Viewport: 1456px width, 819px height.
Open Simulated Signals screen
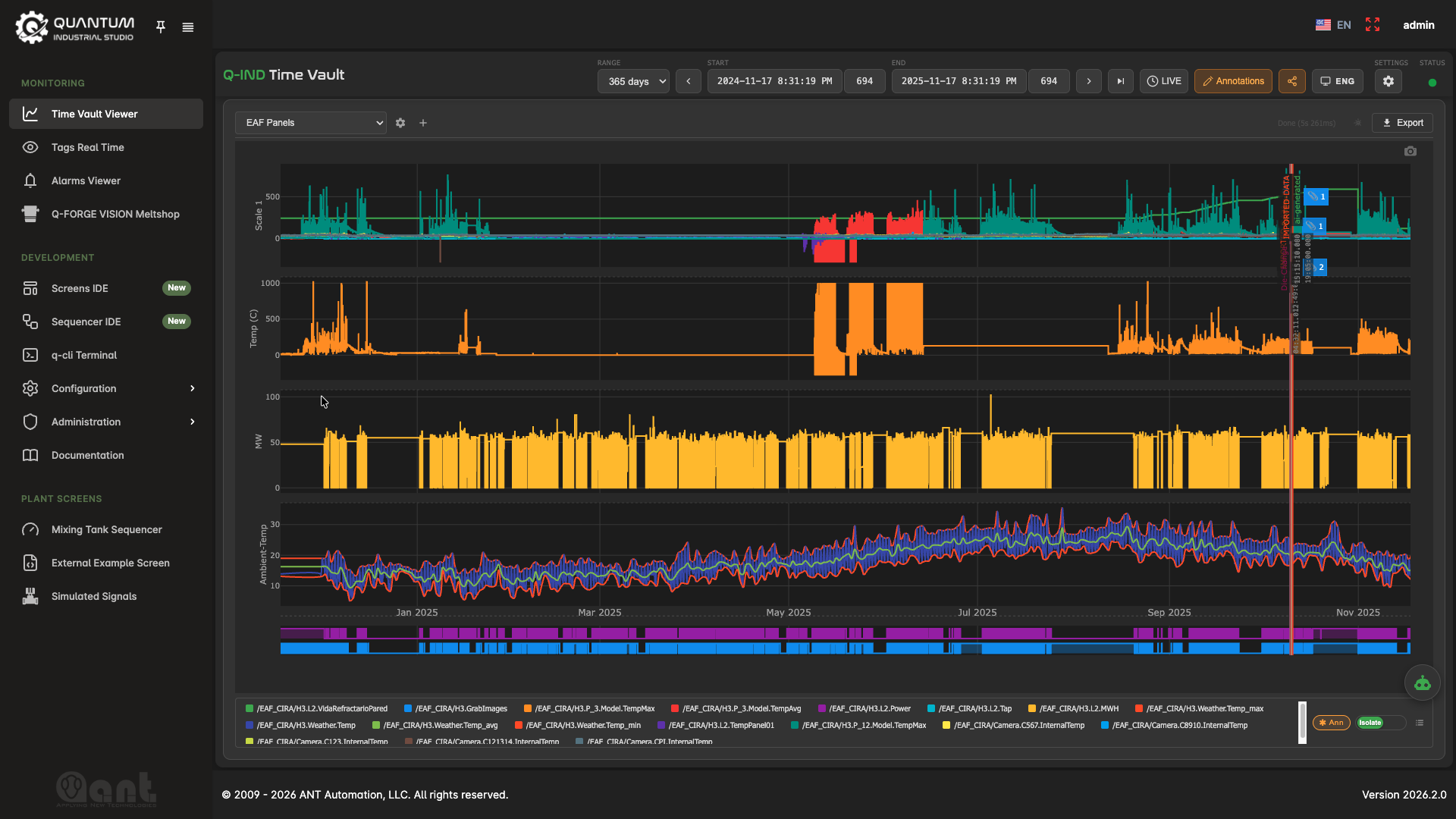tap(106, 596)
